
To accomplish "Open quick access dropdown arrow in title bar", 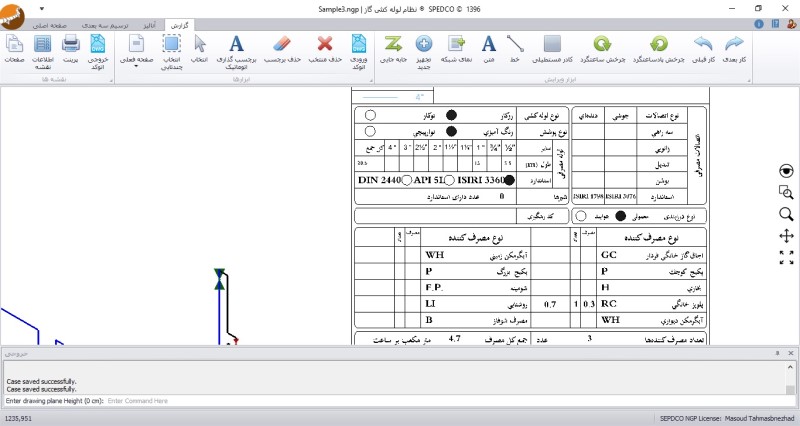I will (41, 9).
